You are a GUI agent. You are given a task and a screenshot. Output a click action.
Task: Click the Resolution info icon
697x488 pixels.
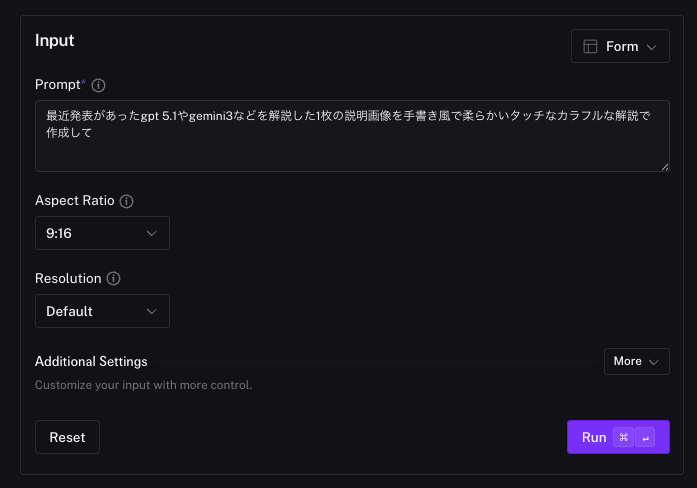(x=113, y=279)
